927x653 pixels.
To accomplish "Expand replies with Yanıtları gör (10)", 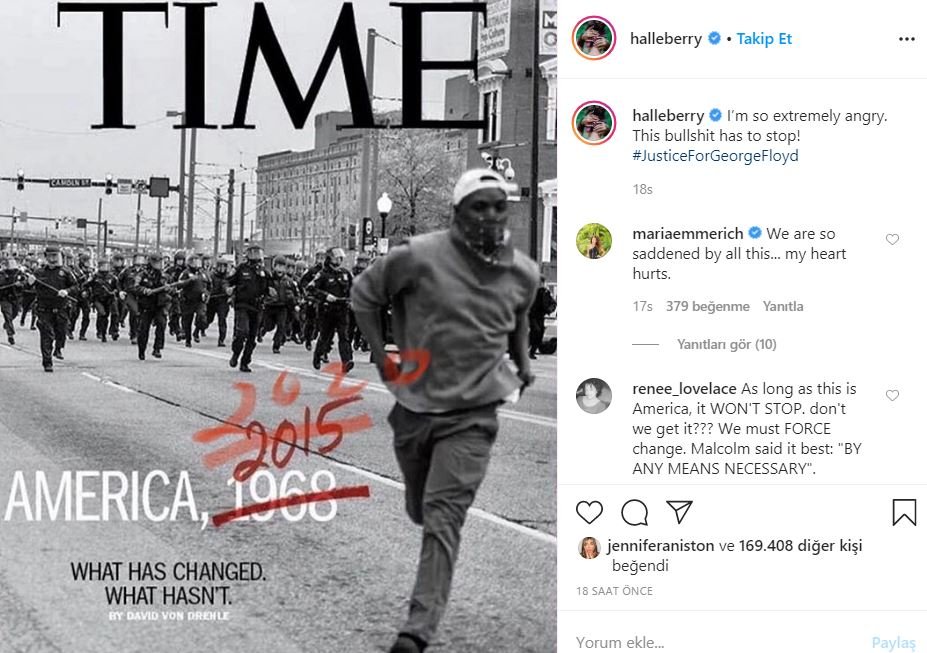I will click(x=727, y=344).
